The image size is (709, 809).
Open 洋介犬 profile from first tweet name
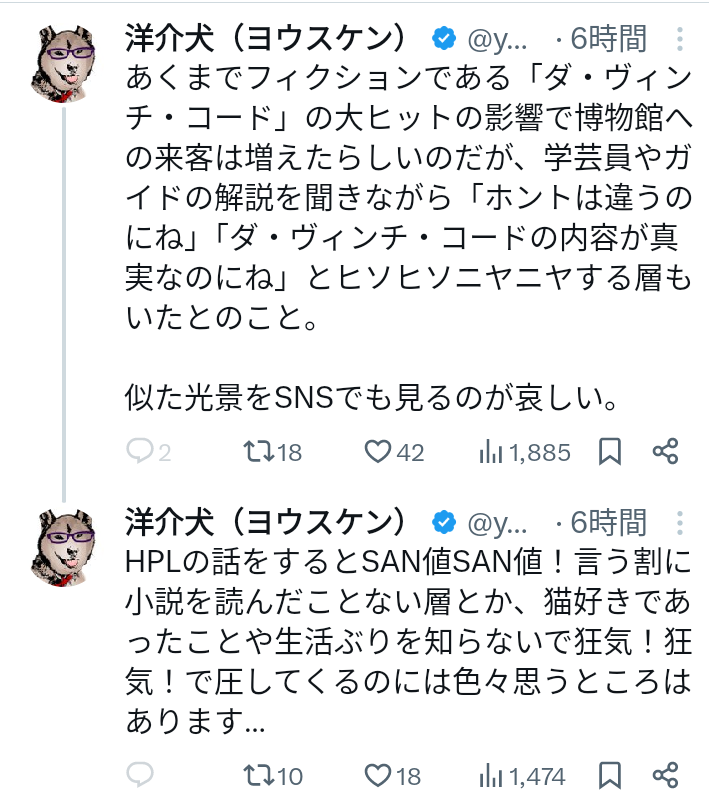click(265, 40)
